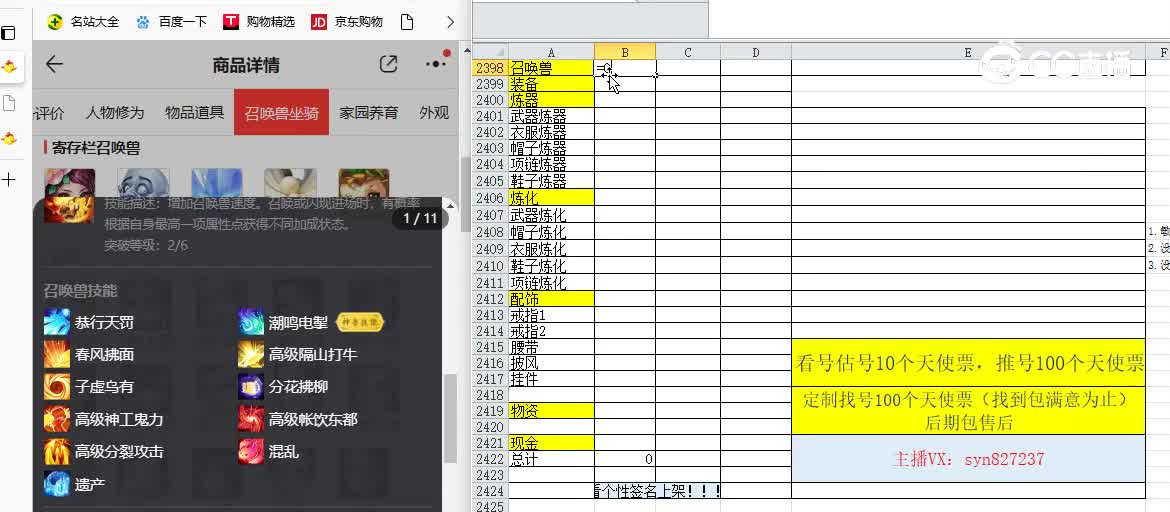Click the flaming skill icon in the description popup
Image resolution: width=1170 pixels, height=512 pixels.
tap(68, 209)
